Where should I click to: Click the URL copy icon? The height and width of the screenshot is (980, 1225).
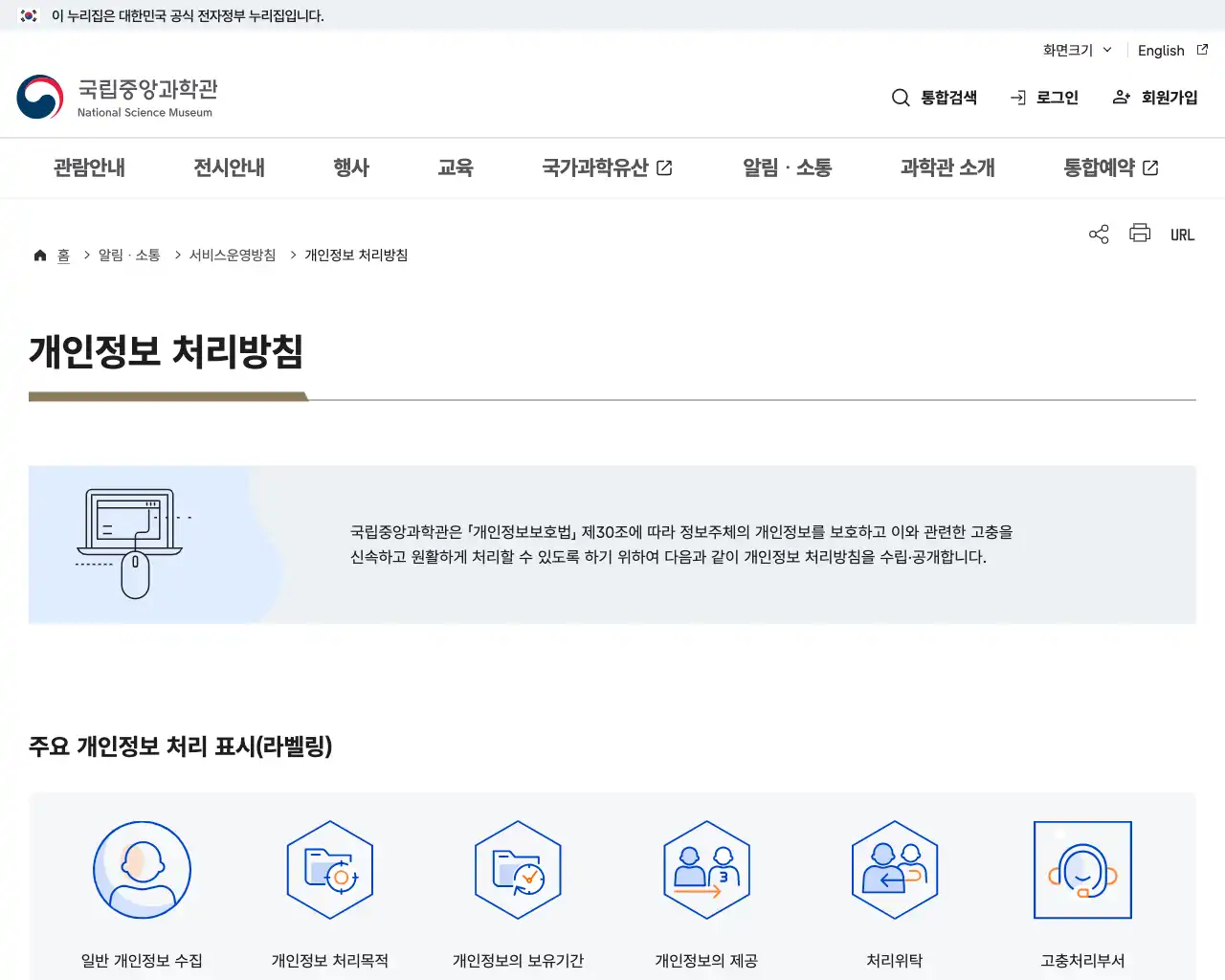pyautogui.click(x=1182, y=234)
